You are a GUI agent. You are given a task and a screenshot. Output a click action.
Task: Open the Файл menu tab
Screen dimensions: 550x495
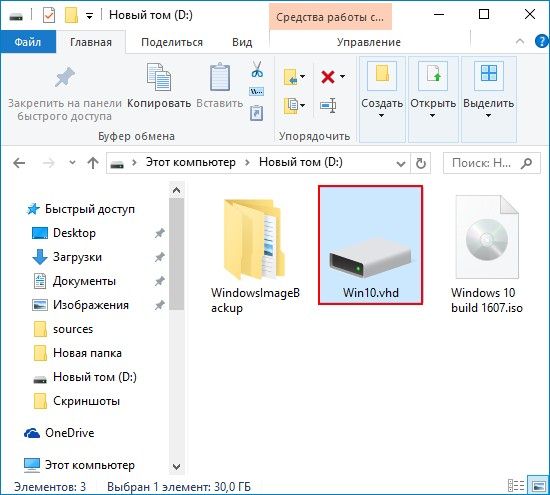(x=28, y=42)
